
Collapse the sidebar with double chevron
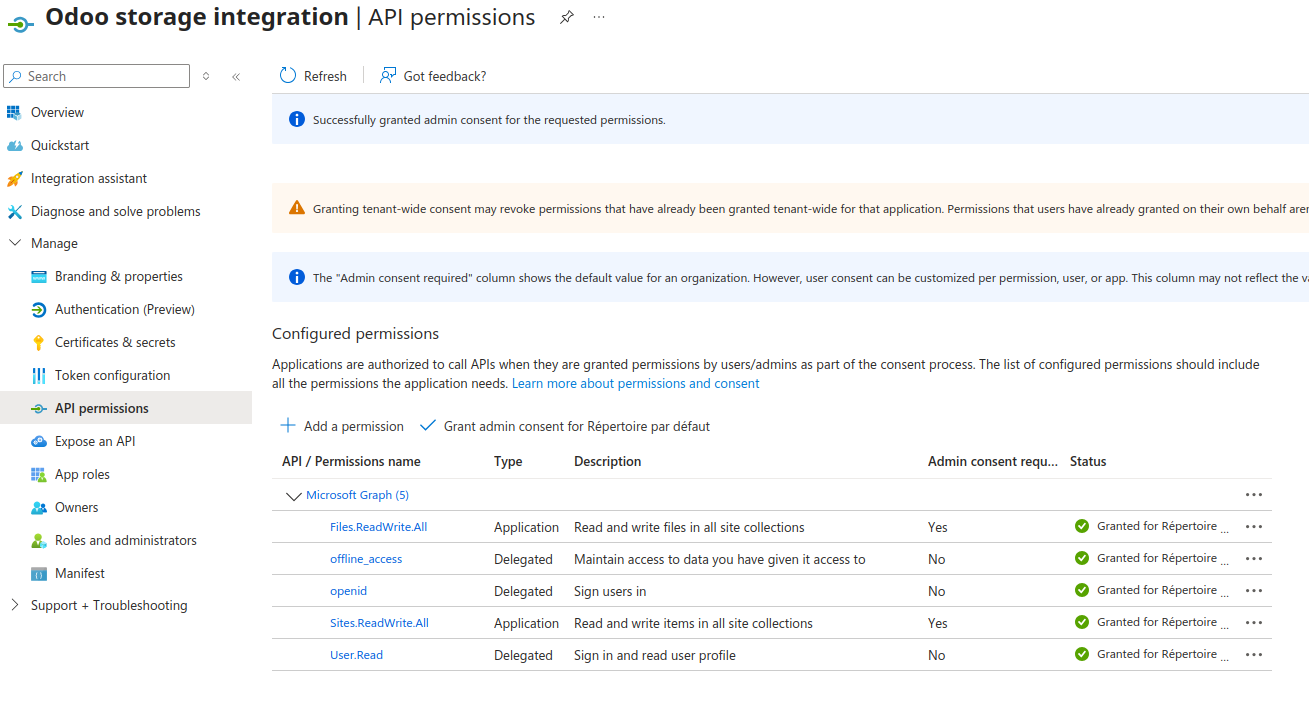pos(236,76)
